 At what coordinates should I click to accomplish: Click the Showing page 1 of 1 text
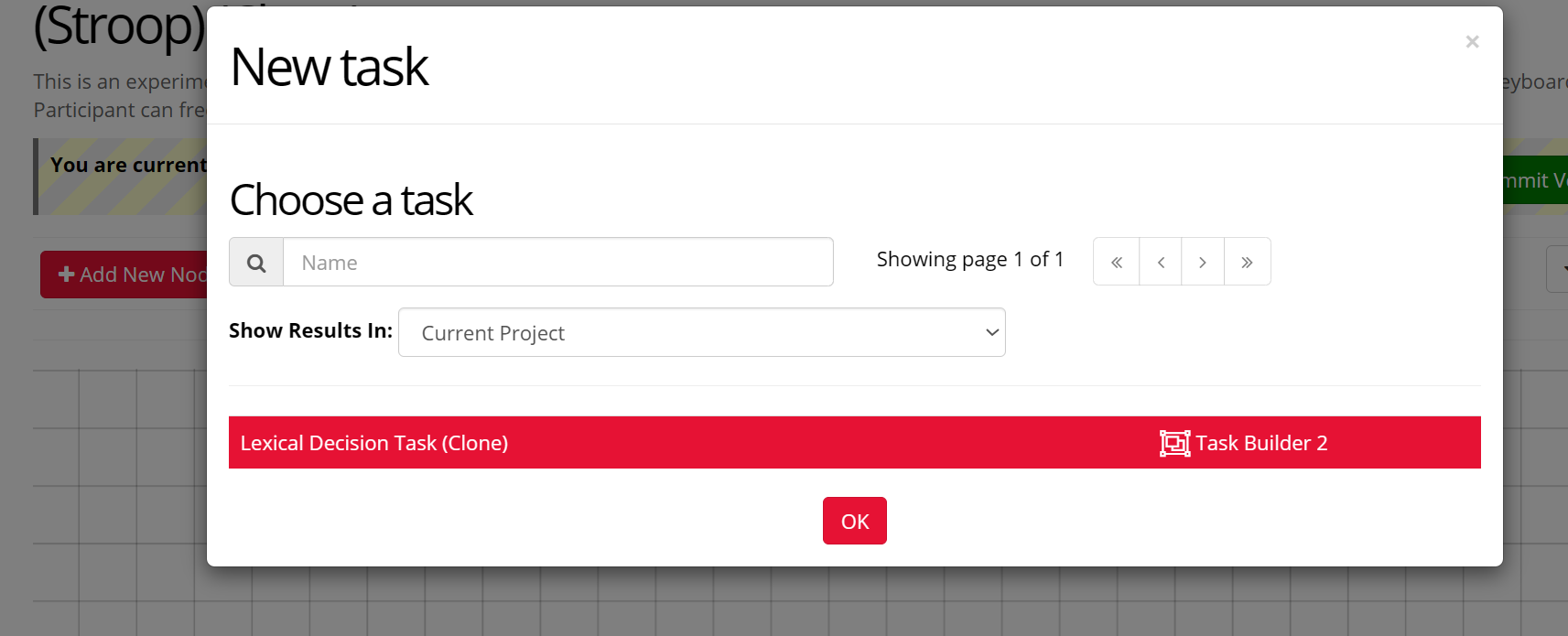(969, 260)
